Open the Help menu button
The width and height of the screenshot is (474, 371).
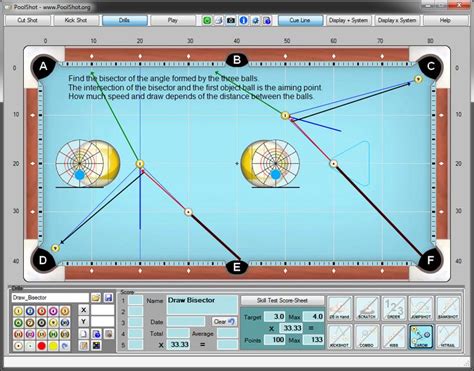tap(445, 20)
